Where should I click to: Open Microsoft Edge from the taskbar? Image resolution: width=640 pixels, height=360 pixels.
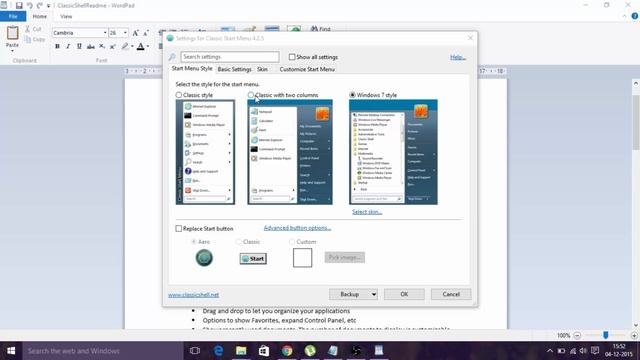(x=218, y=351)
